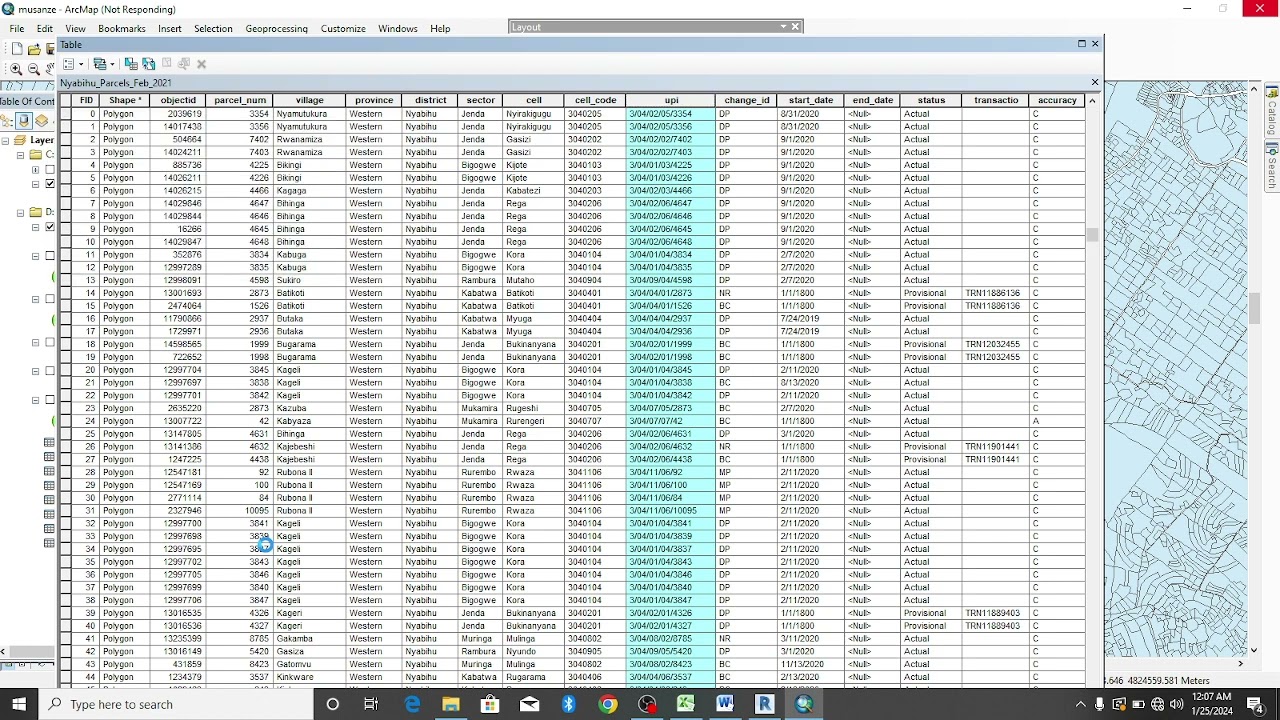Collapse the Layers group in table of contents
1280x720 pixels.
(x=5, y=140)
